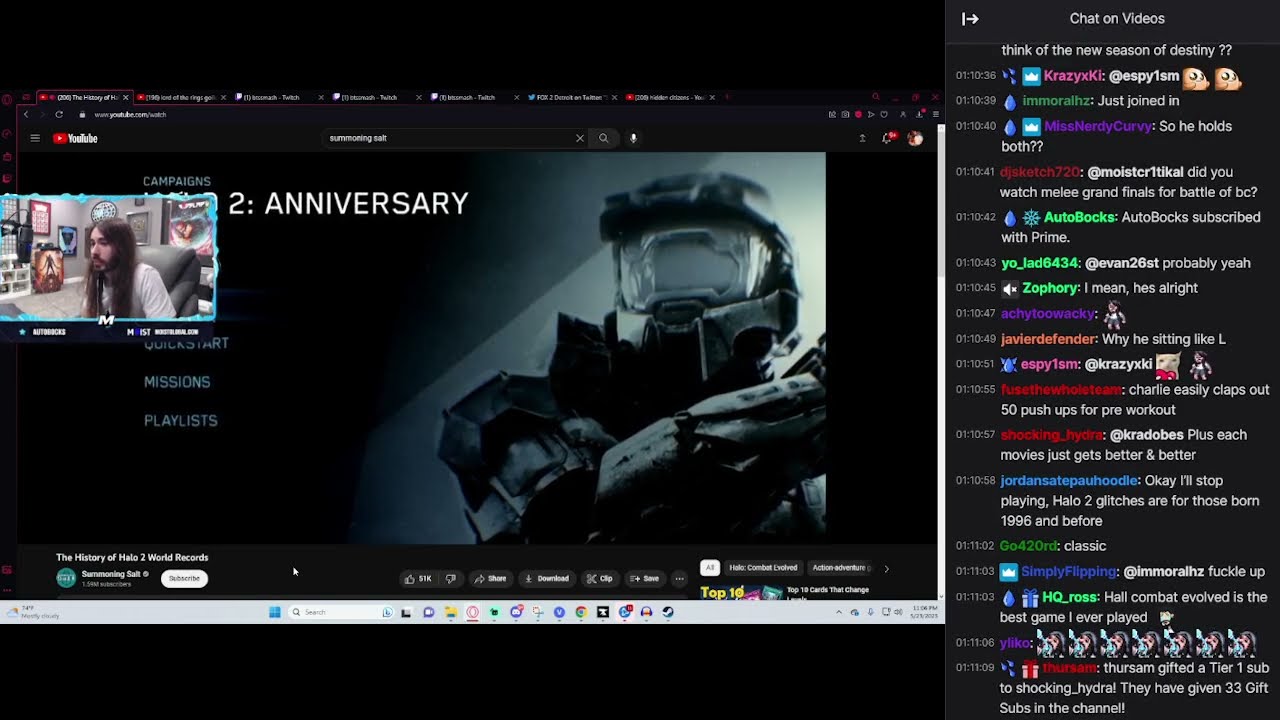
Task: Subscribe to Summoning Salt
Action: click(x=184, y=578)
